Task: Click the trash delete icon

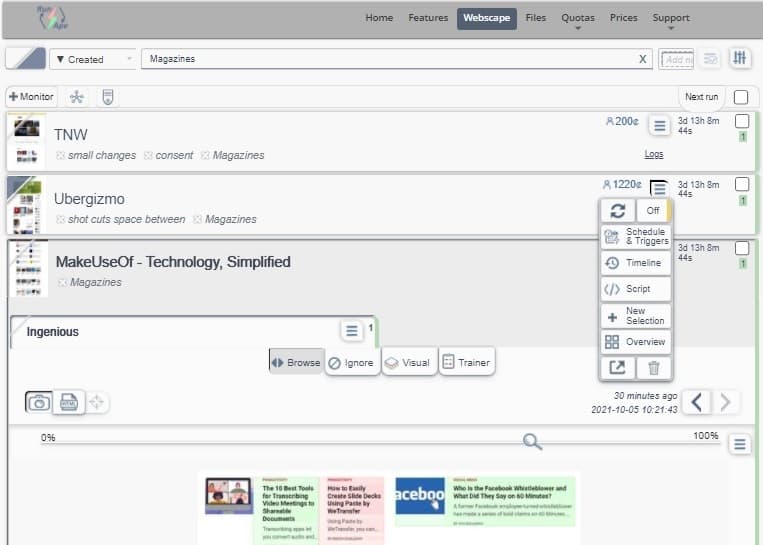Action: 653,368
